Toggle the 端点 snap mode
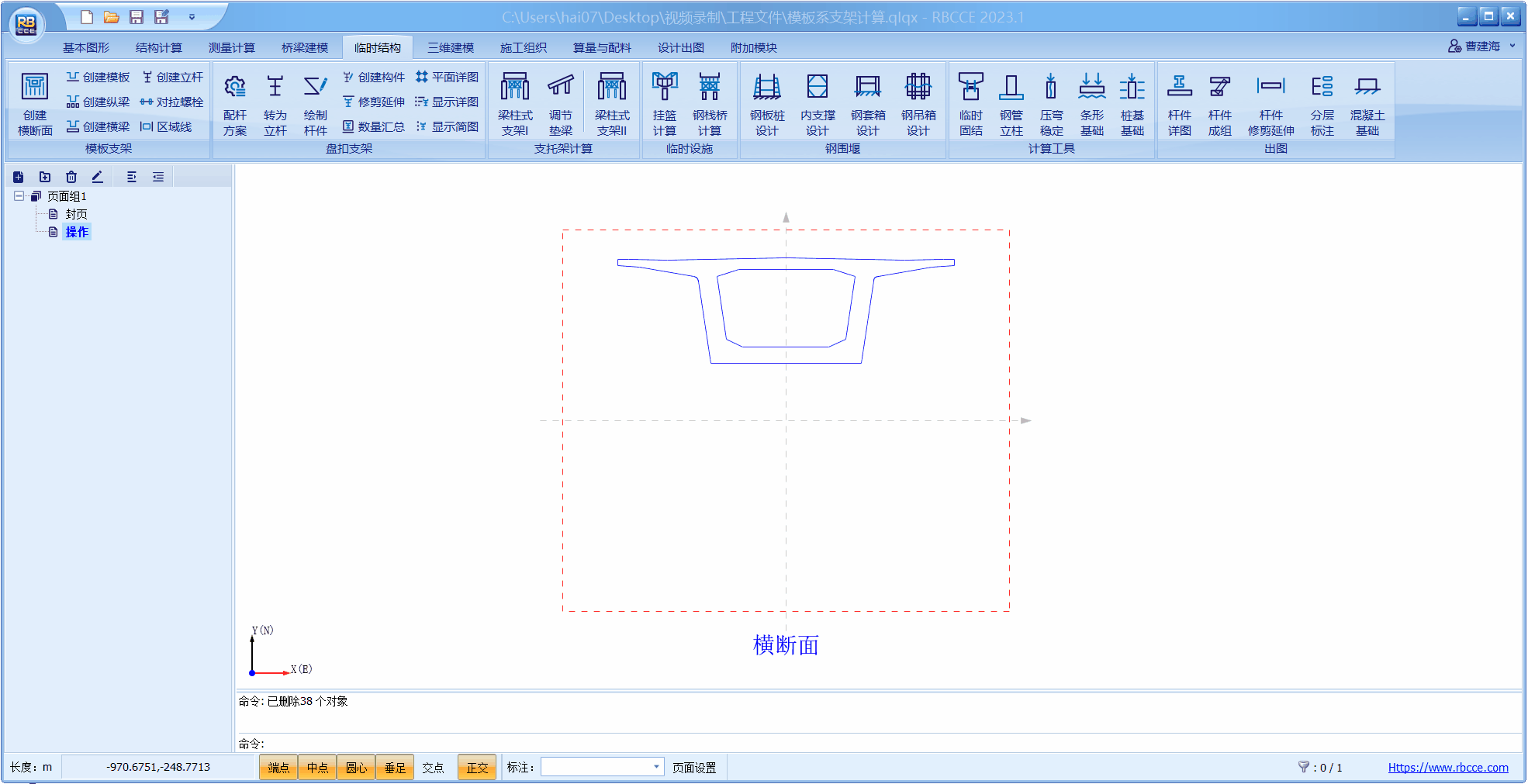 (278, 768)
